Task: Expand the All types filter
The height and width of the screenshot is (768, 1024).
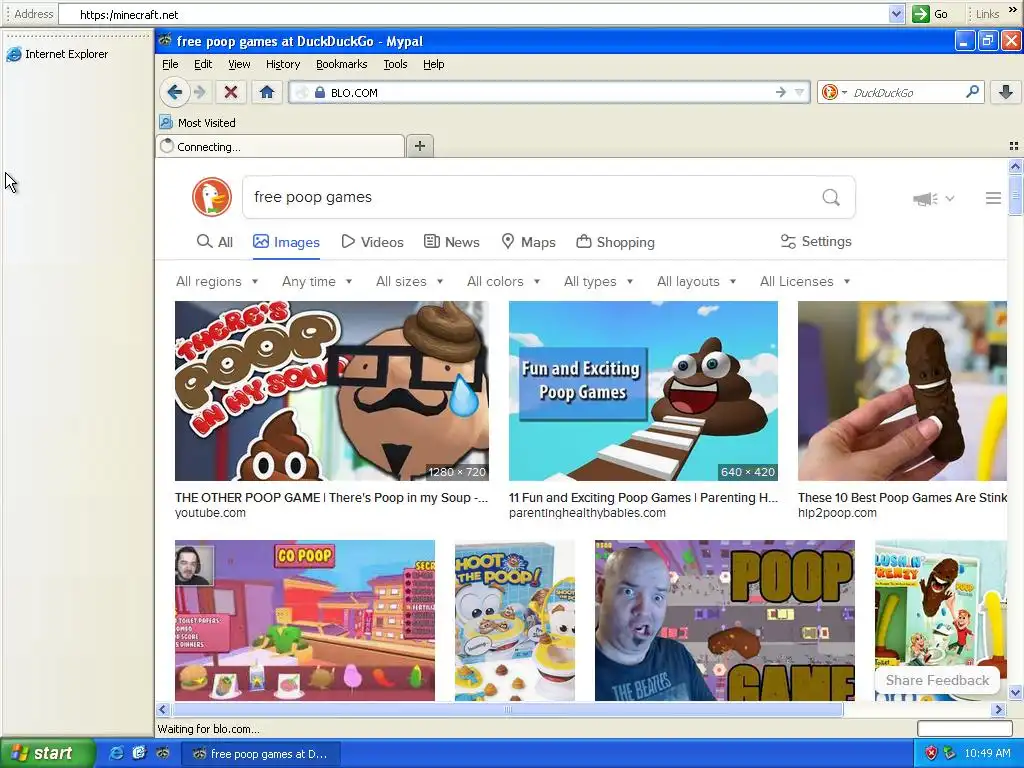Action: point(598,281)
